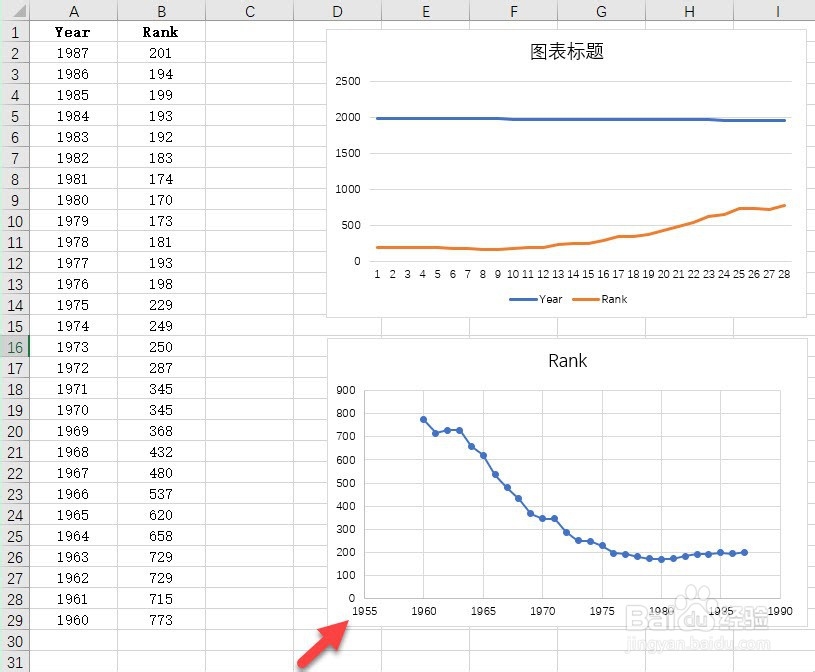Select cell with value 181
The width and height of the screenshot is (815, 672).
click(161, 242)
